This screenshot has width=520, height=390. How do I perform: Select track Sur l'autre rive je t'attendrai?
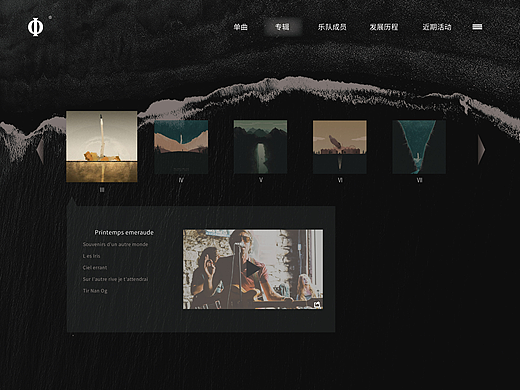point(115,279)
